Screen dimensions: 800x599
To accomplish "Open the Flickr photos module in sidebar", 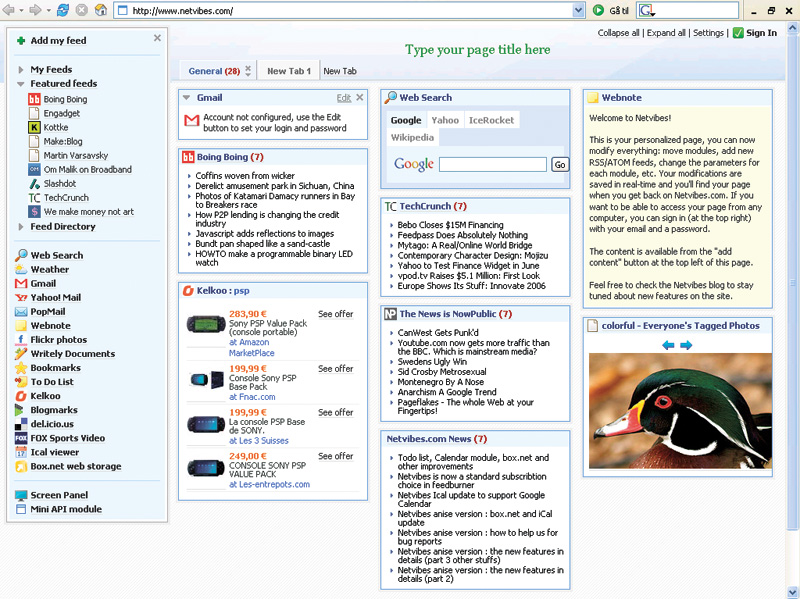I will (58, 340).
